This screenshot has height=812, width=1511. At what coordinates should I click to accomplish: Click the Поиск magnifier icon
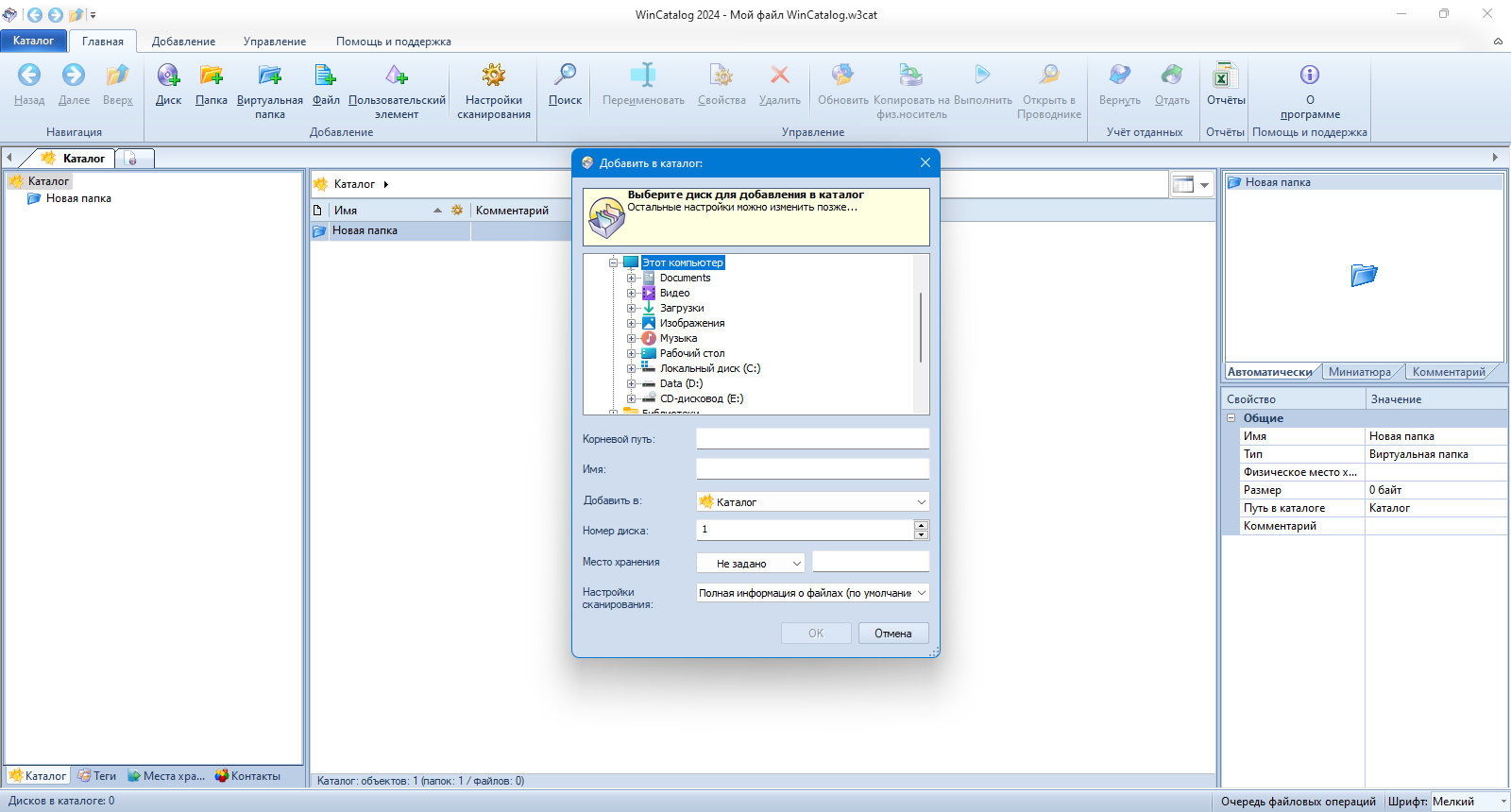coord(565,76)
